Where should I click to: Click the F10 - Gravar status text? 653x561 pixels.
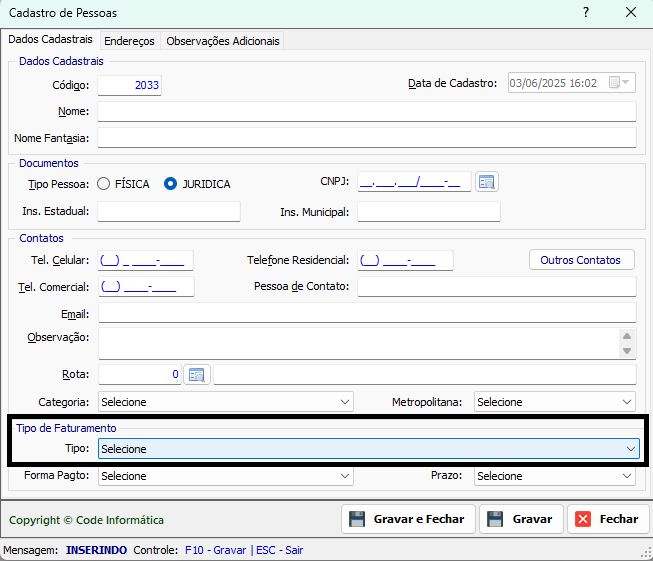[x=216, y=550]
